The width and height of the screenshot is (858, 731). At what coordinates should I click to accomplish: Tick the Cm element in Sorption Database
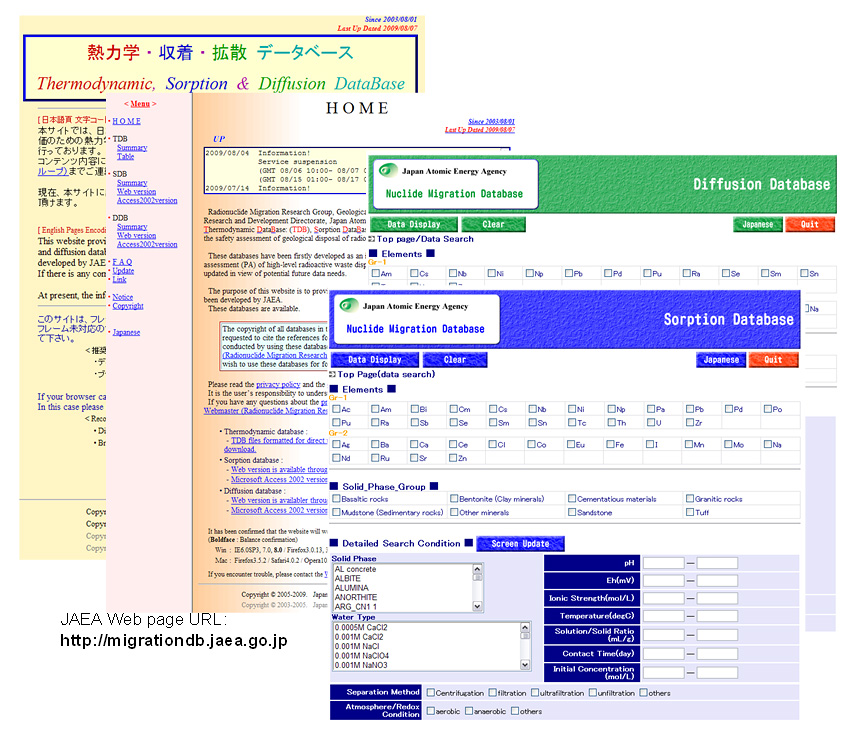tap(454, 409)
